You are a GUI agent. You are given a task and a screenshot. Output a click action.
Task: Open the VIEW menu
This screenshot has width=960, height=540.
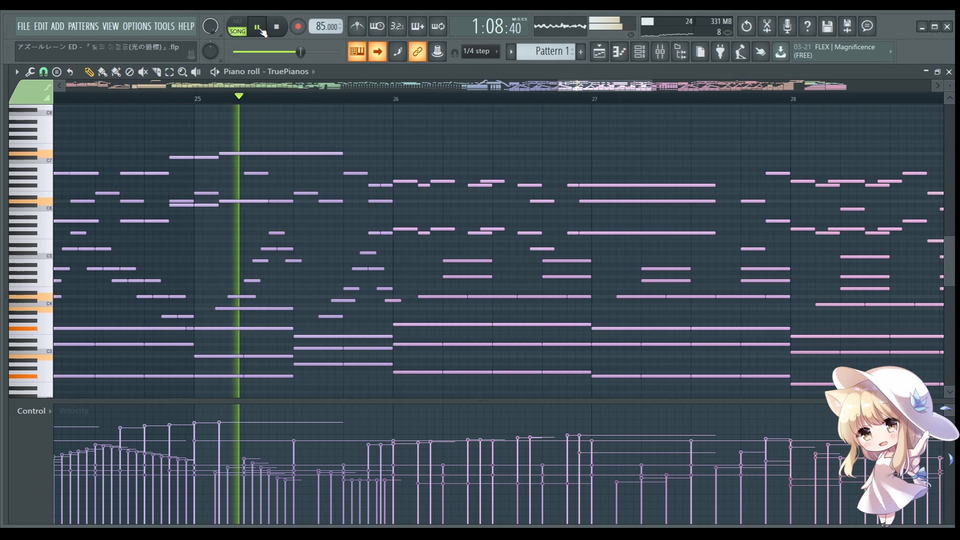point(110,26)
